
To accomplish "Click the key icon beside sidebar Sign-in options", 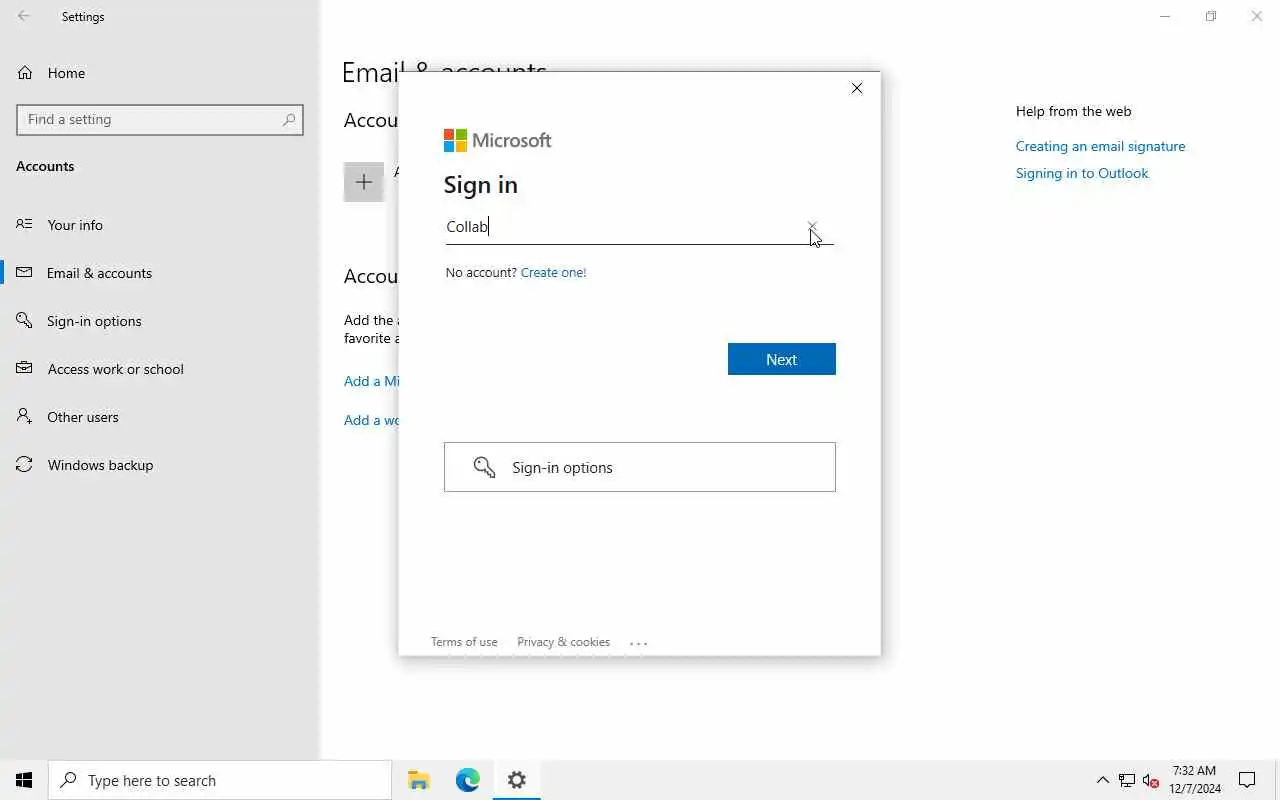I will [x=24, y=320].
